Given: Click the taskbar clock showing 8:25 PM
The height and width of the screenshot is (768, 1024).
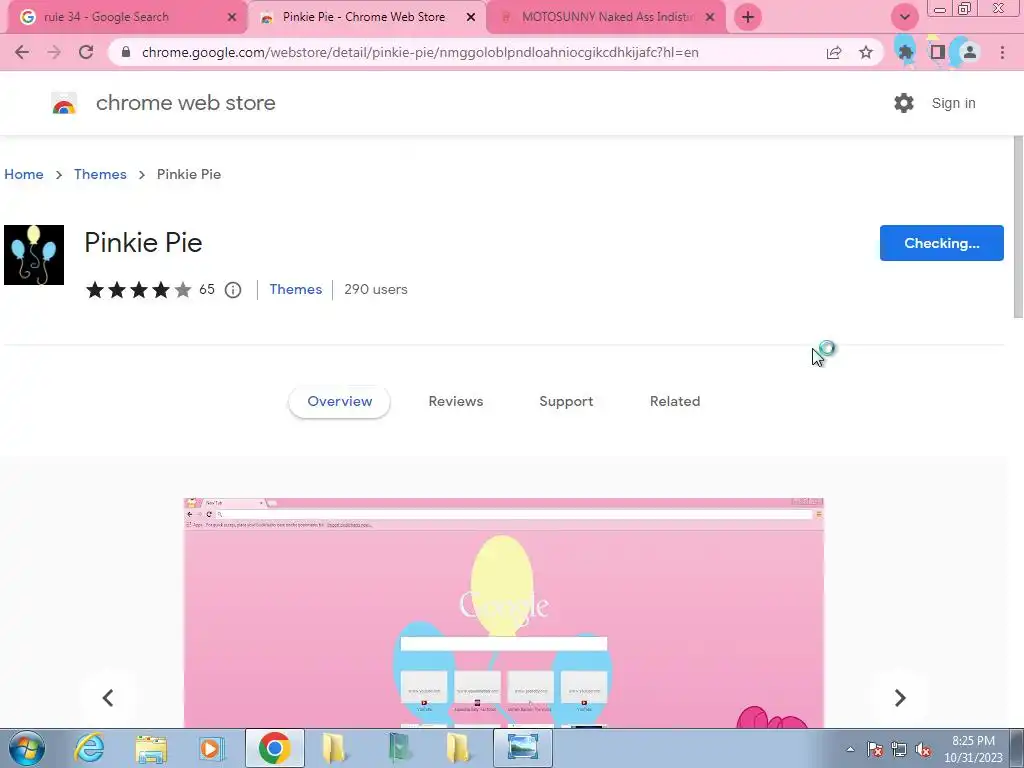Looking at the screenshot, I should (x=973, y=749).
